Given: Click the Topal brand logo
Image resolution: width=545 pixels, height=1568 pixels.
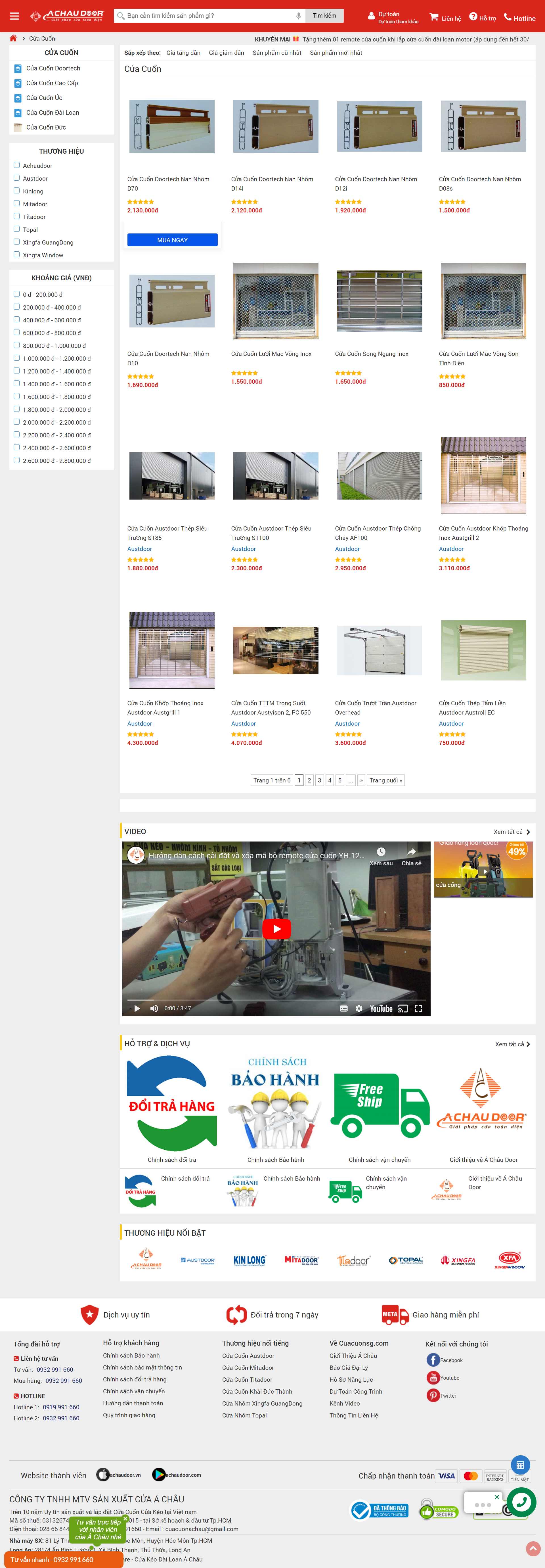Looking at the screenshot, I should click(406, 1260).
